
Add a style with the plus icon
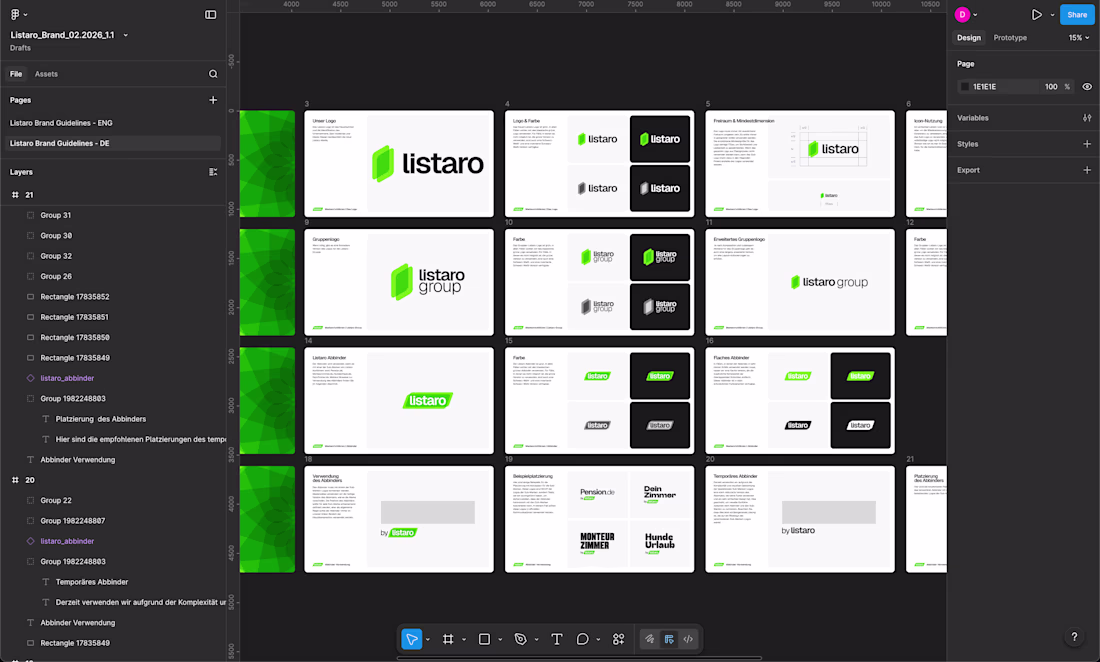pyautogui.click(x=1087, y=144)
